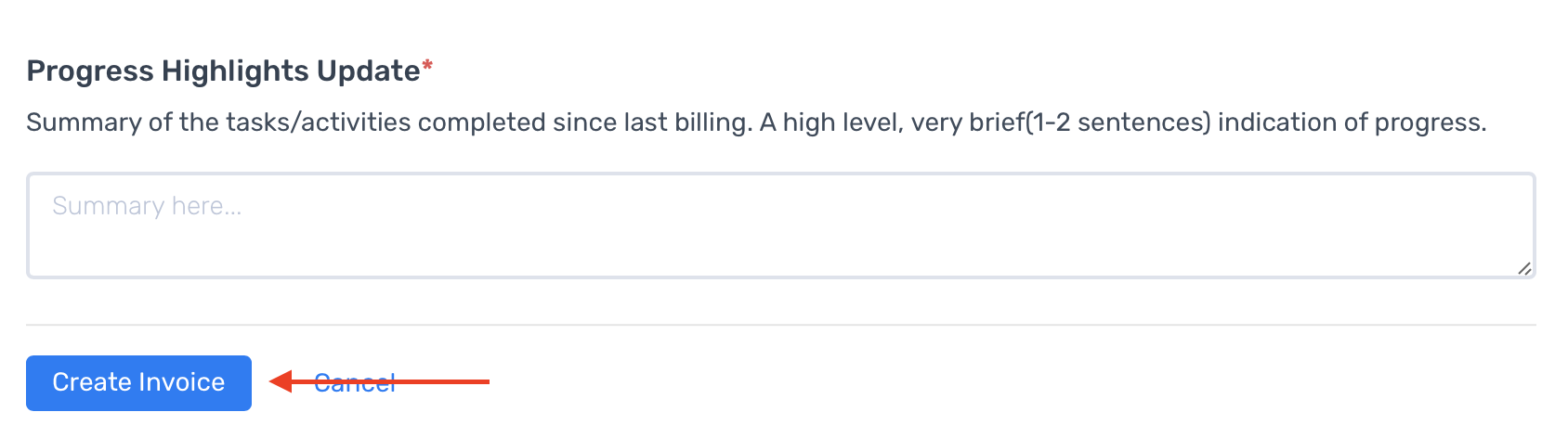Screen dimensions: 1568x425
Task: Click the bottom-right corner grip of textarea
Action: click(x=1524, y=268)
